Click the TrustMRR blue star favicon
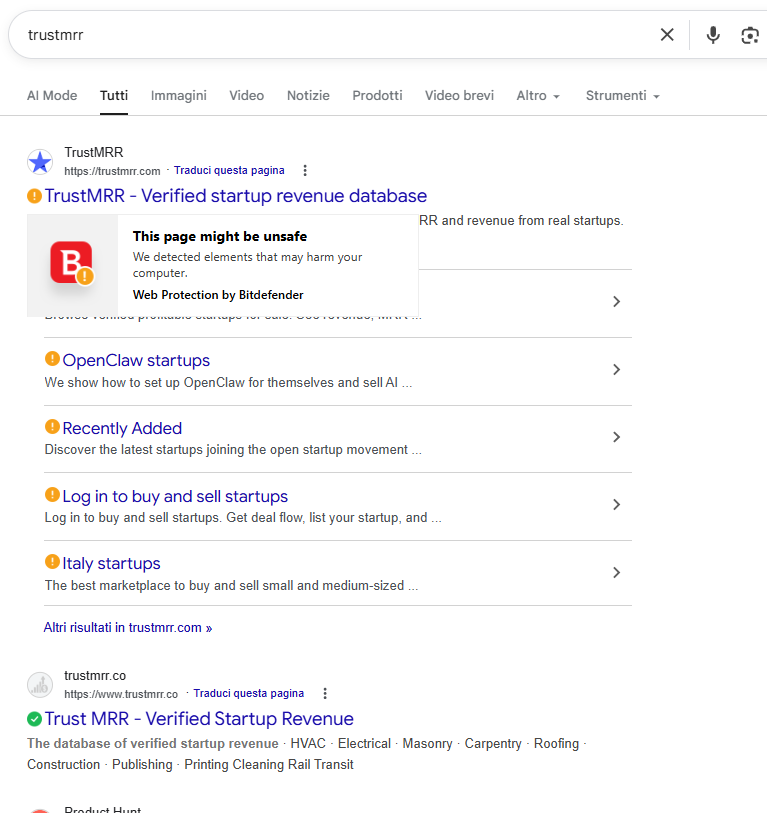The width and height of the screenshot is (767, 813). [x=40, y=162]
